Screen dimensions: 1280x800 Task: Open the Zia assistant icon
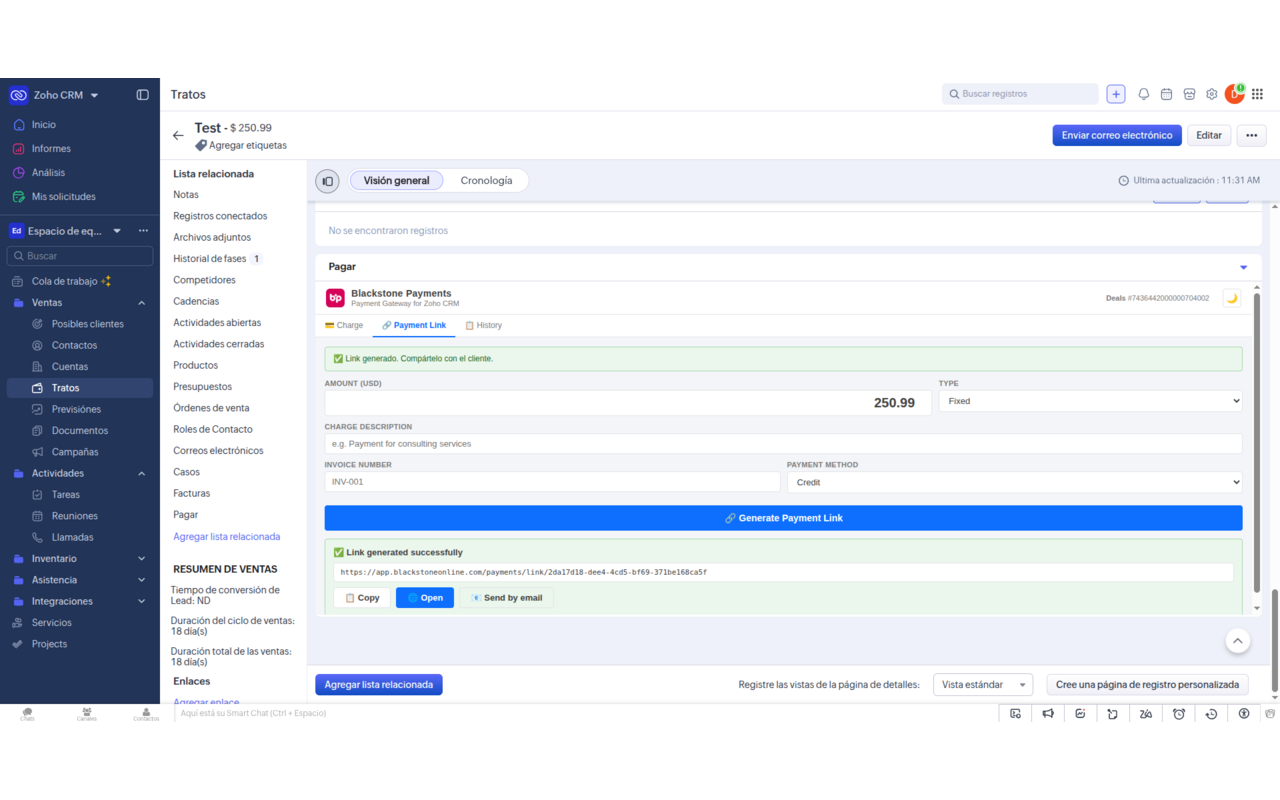[x=1146, y=713]
